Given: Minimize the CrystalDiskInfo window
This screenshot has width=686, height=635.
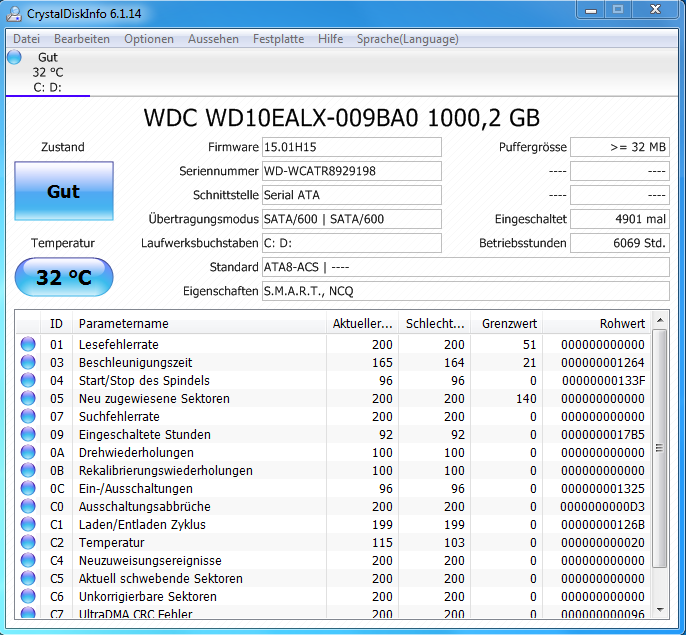Looking at the screenshot, I should [x=591, y=10].
